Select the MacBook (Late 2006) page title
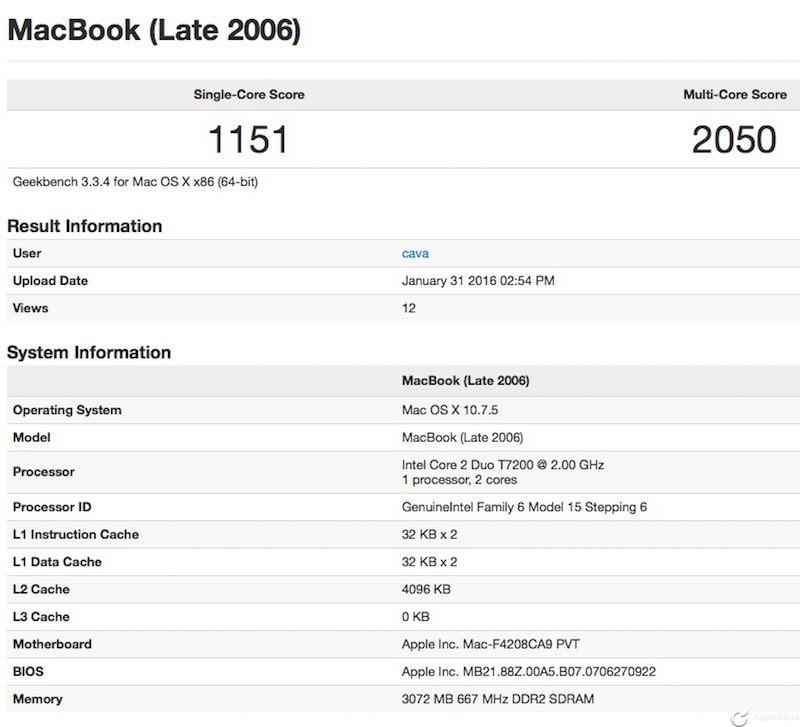This screenshot has height=727, width=800. [154, 30]
